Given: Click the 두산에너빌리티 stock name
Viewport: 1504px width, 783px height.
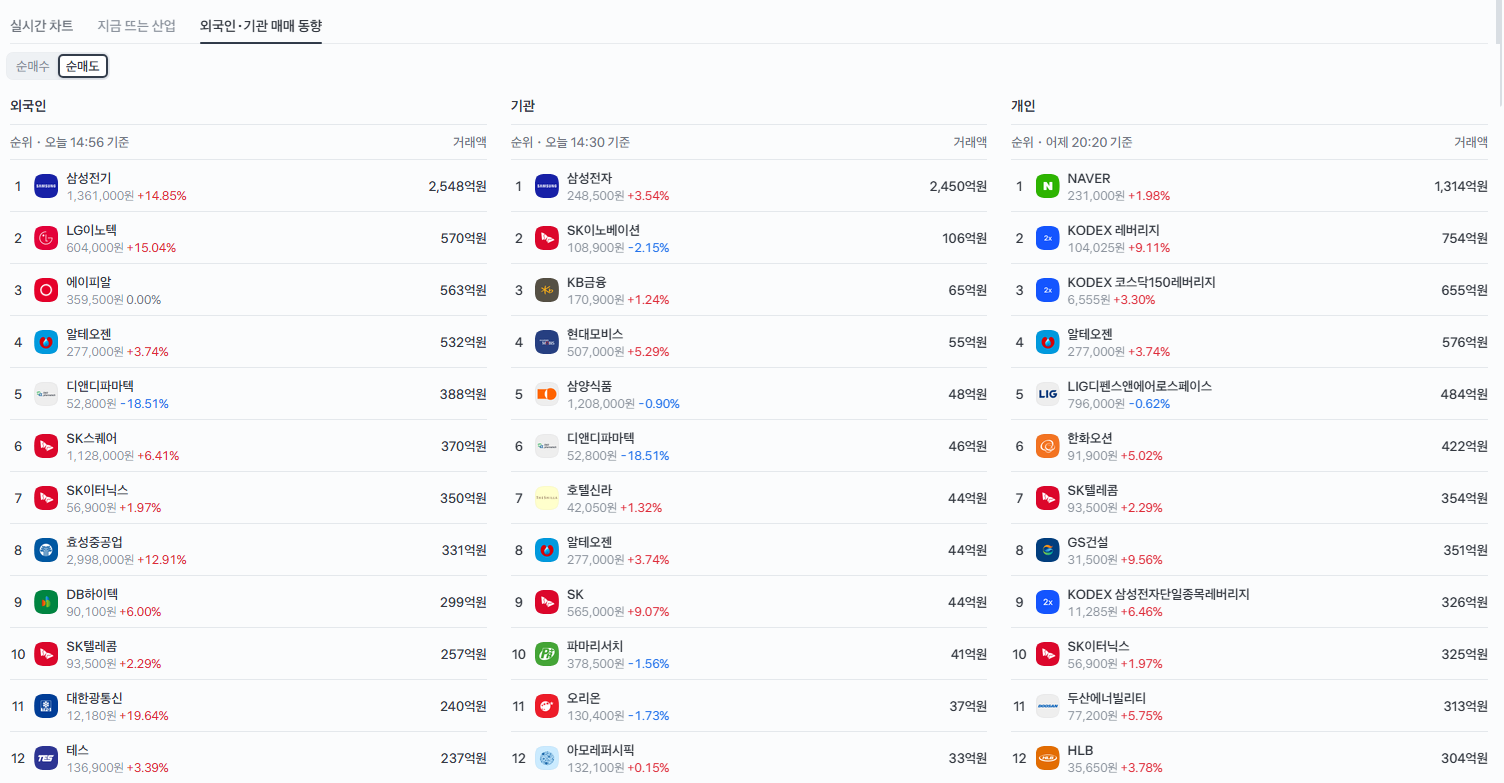Looking at the screenshot, I should (1107, 698).
